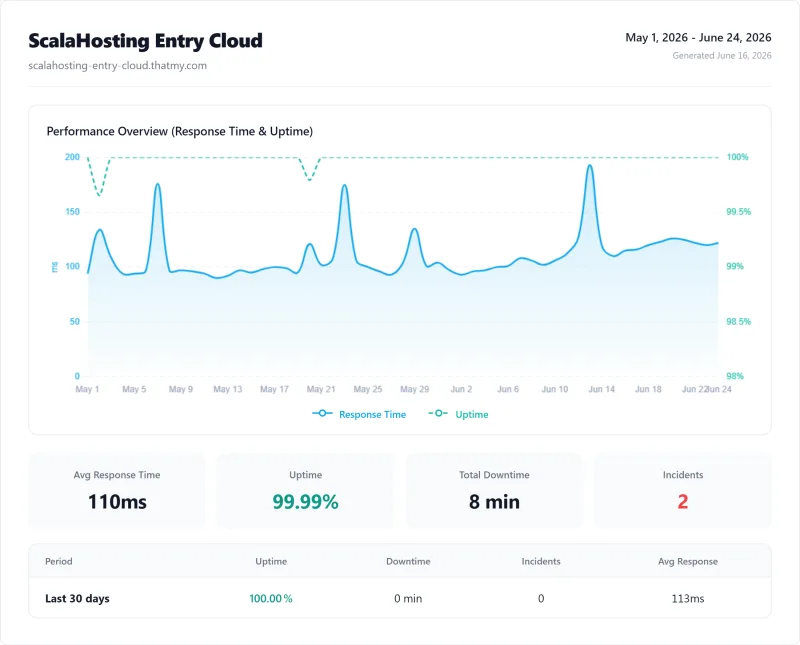Click the 50 y-axis tick label

74,321
